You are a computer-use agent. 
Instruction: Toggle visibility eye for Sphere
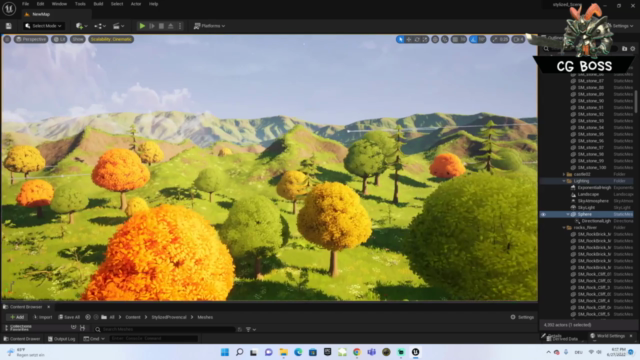coord(543,214)
